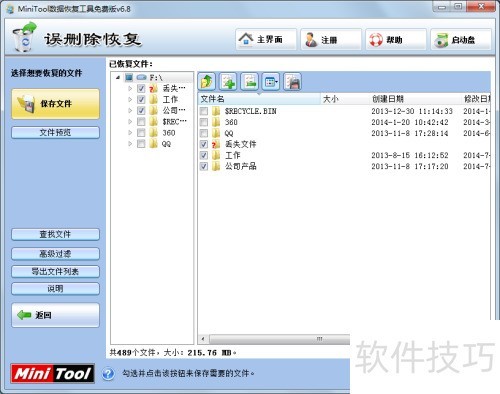Click the 说明 button
The width and height of the screenshot is (500, 394).
tap(55, 289)
